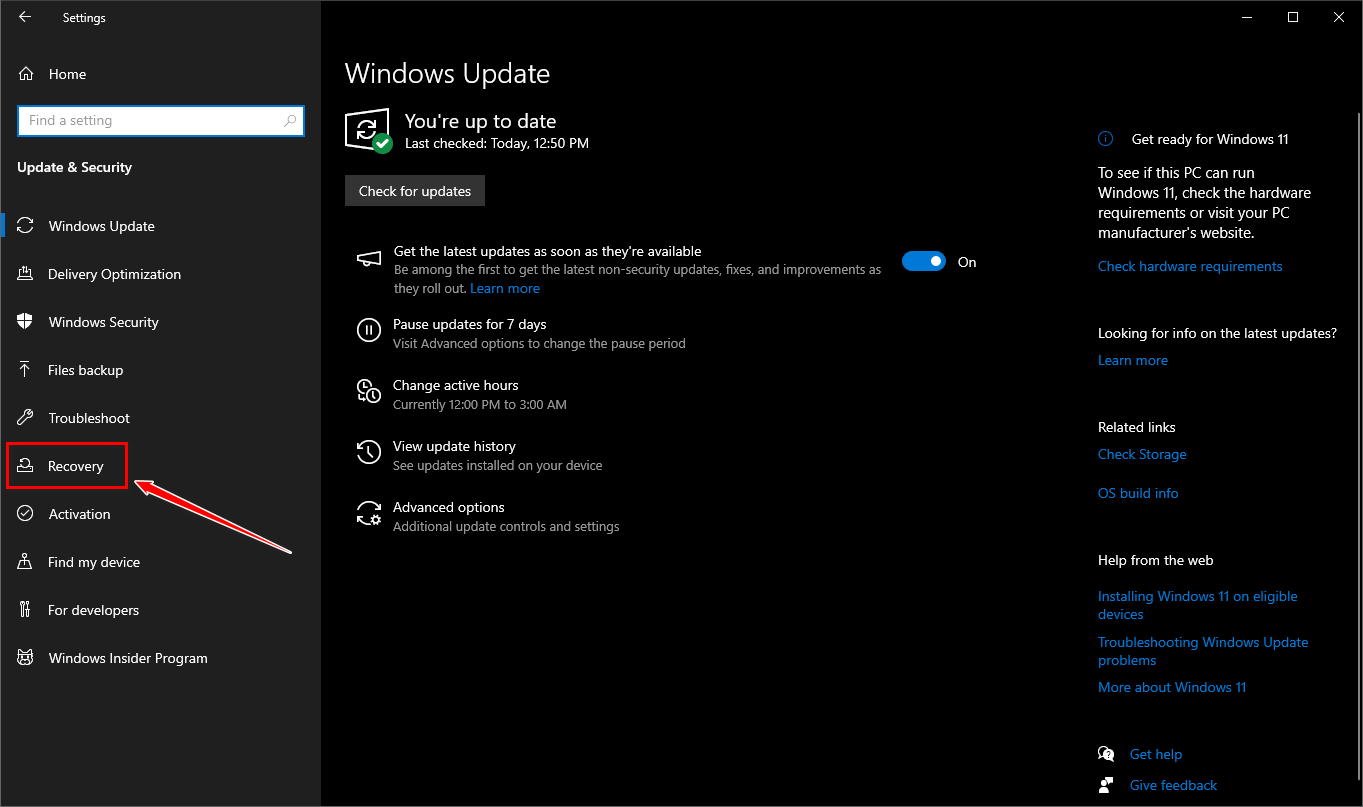Open Troubleshooting Windows Update problems link
The image size is (1363, 807).
pos(1203,651)
